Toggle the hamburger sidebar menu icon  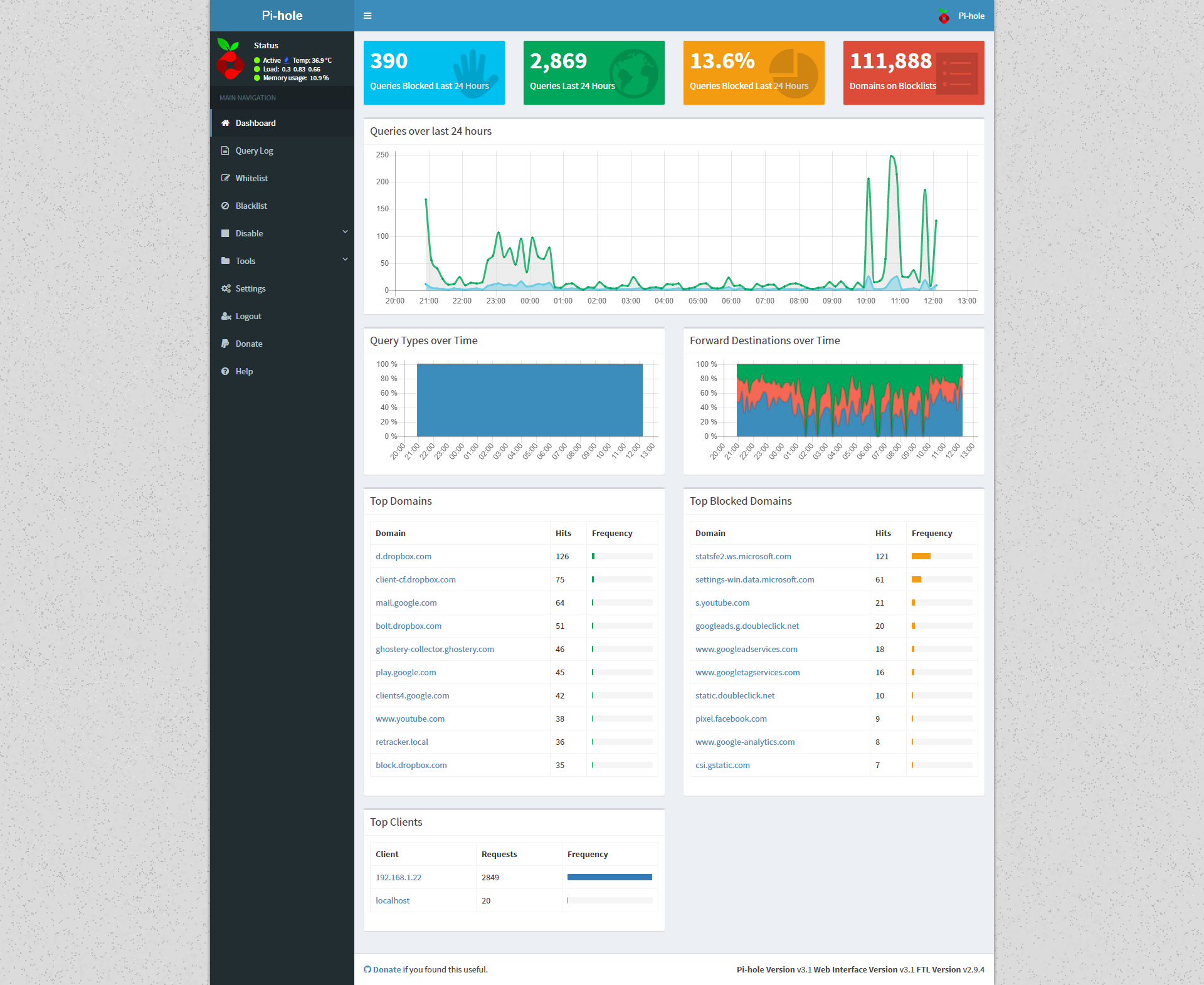click(367, 16)
